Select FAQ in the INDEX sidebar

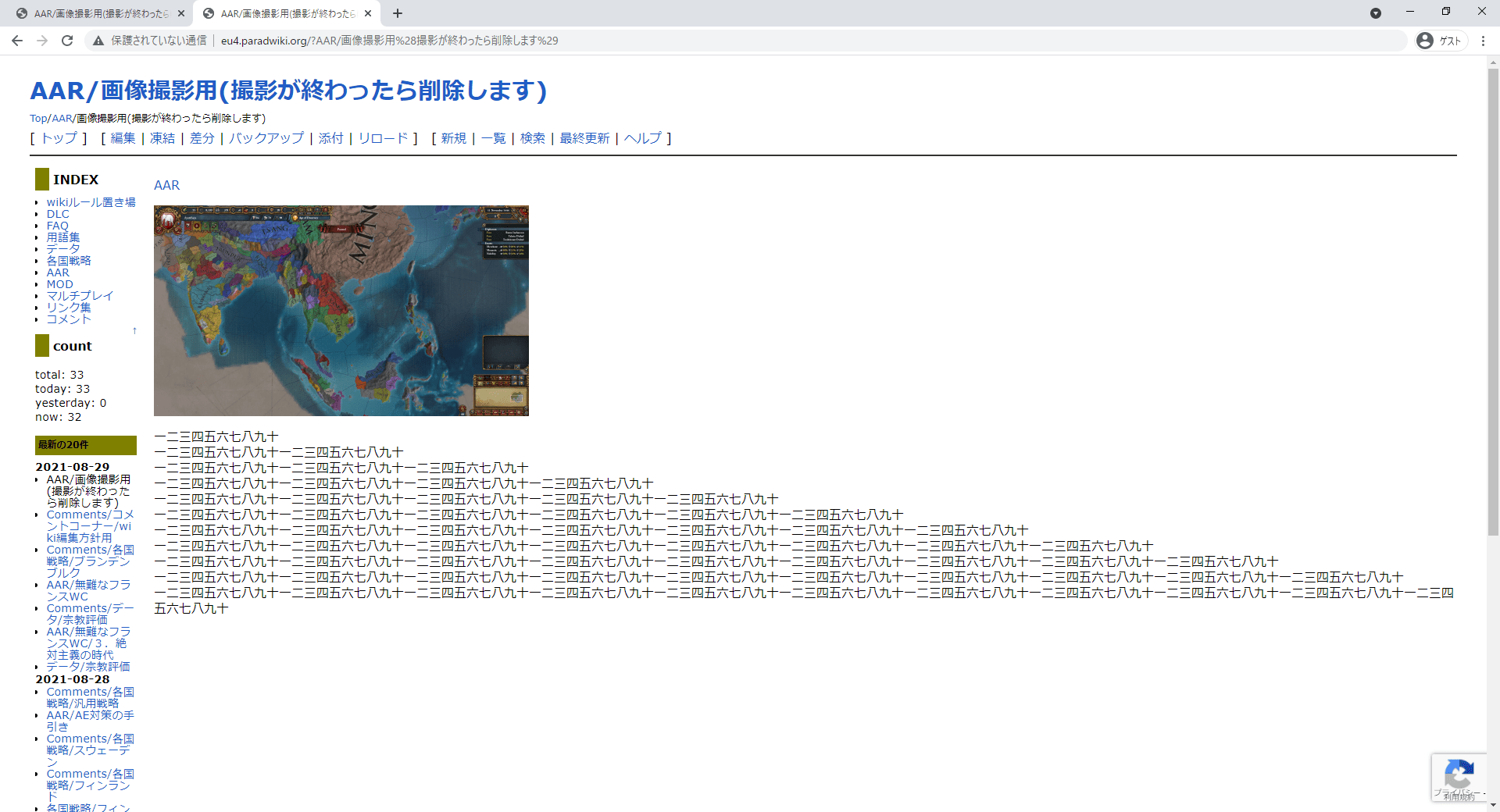pos(57,226)
